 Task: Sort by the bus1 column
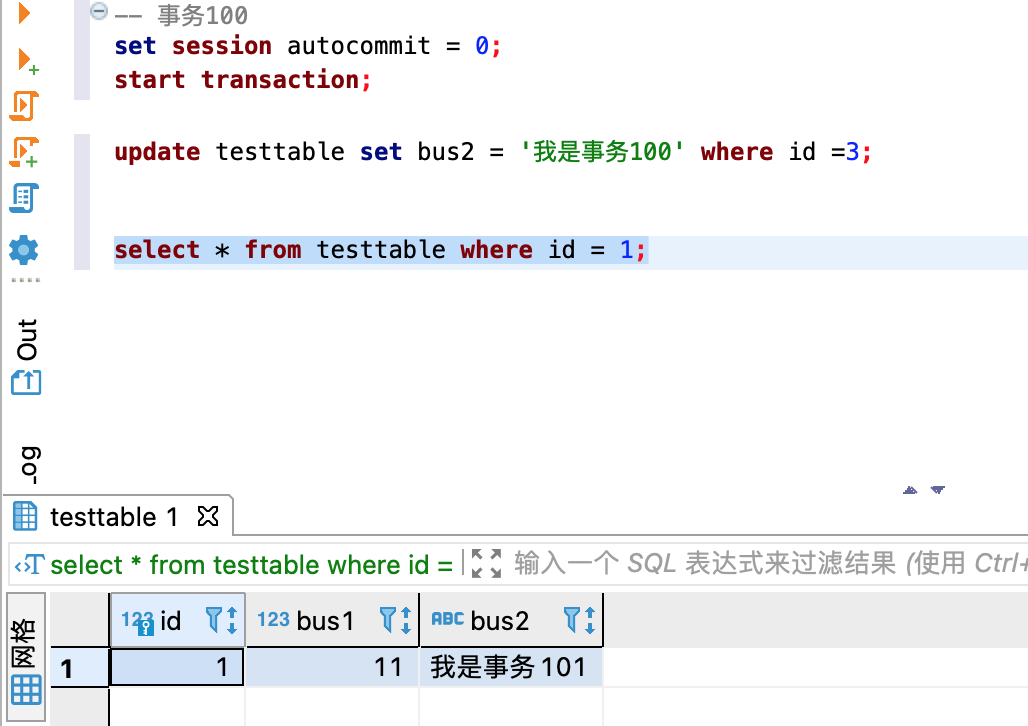click(x=406, y=620)
